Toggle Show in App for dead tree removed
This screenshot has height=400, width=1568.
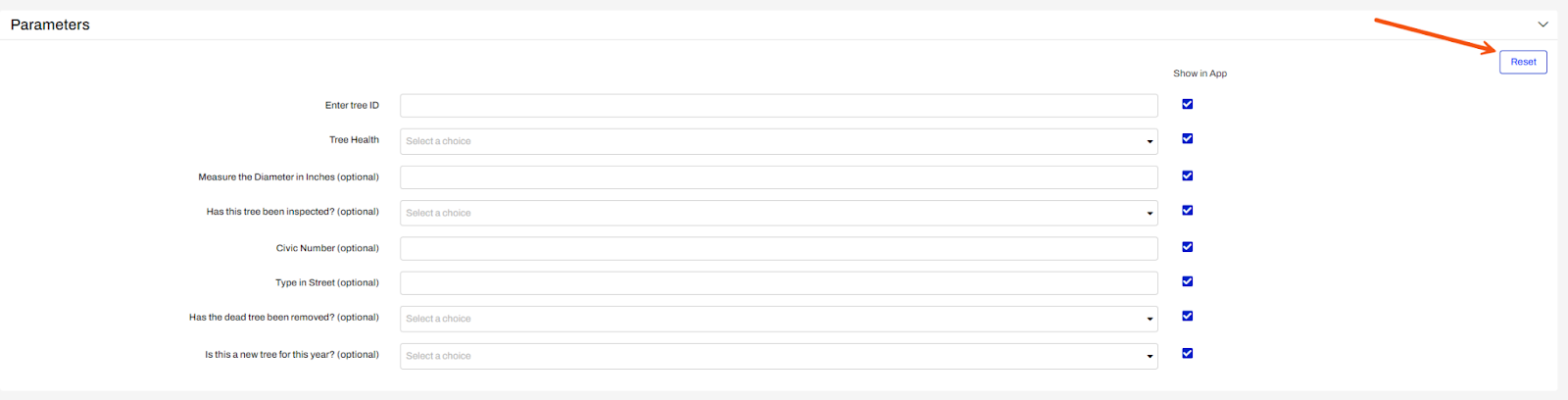coord(1187,317)
